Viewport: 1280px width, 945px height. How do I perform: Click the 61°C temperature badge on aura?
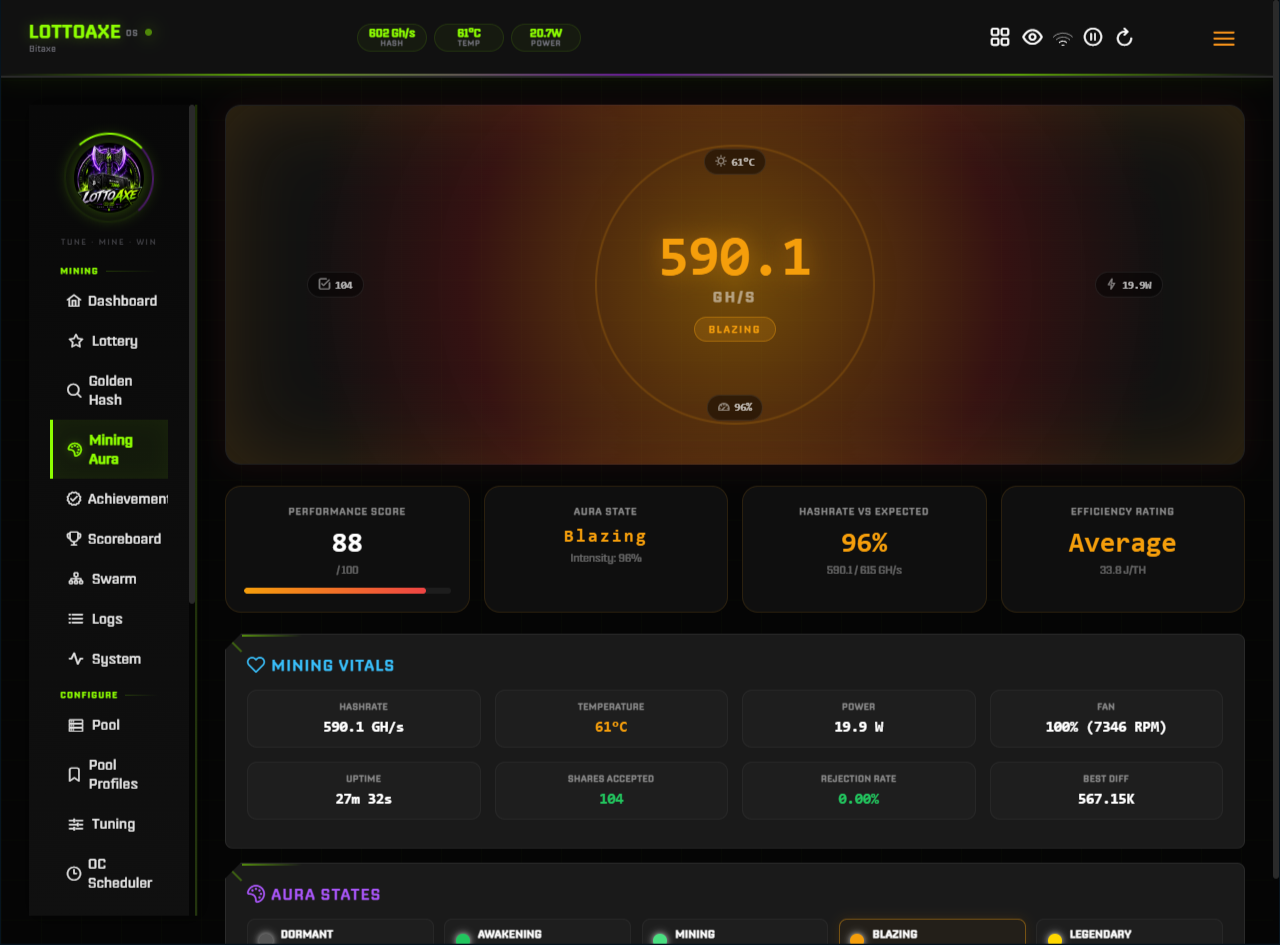735,162
